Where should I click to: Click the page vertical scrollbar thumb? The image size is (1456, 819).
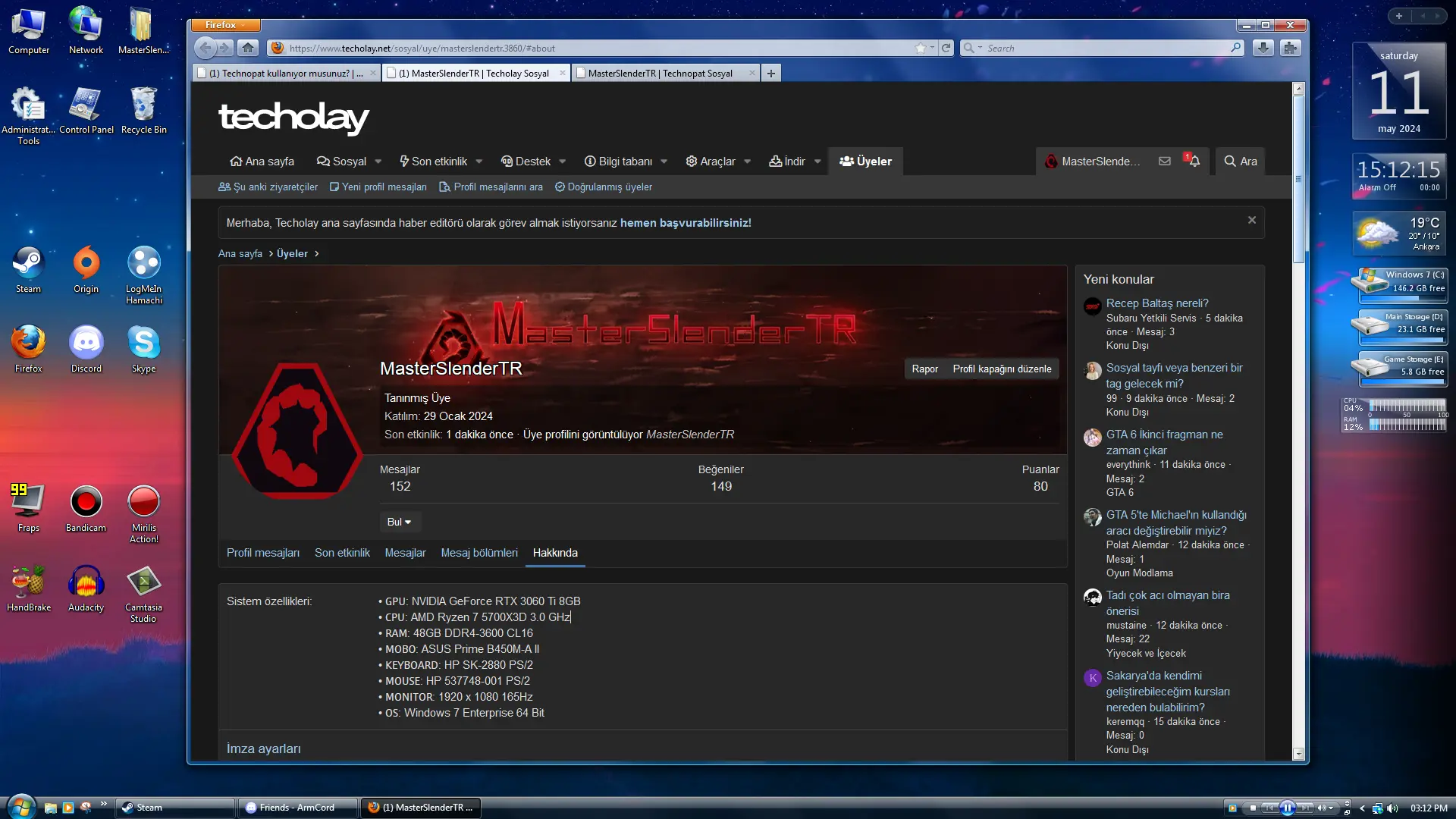pyautogui.click(x=1298, y=179)
